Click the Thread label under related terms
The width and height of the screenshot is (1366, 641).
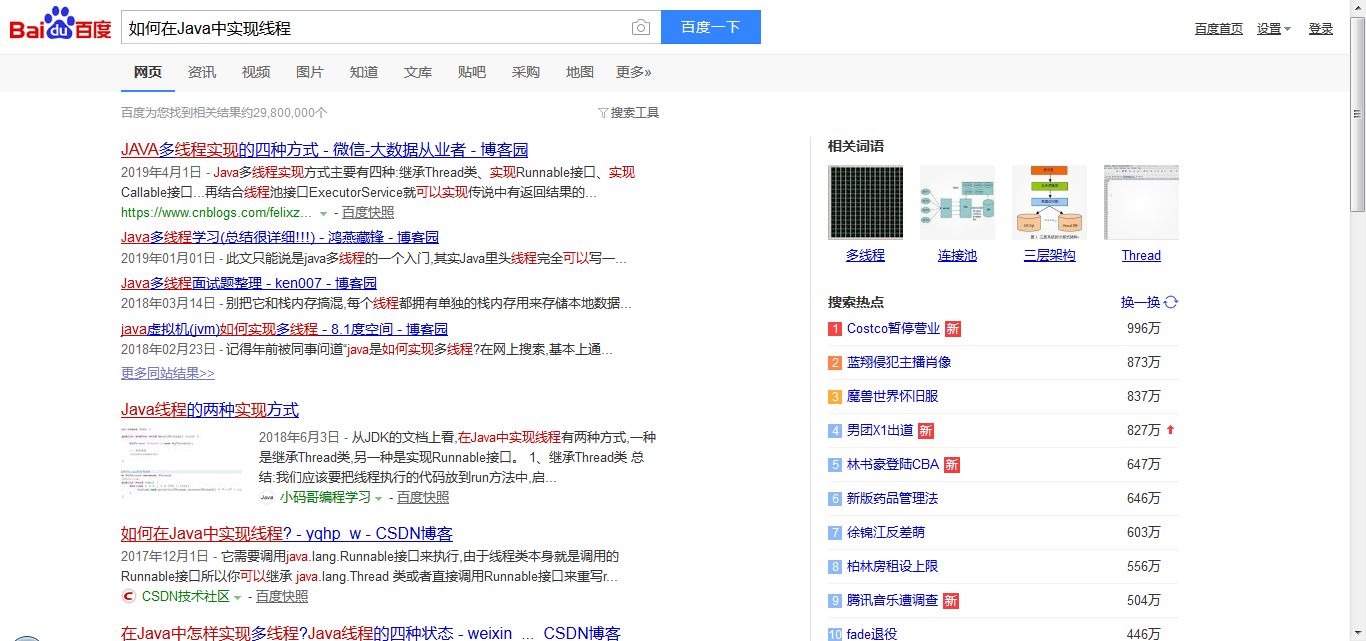1141,256
